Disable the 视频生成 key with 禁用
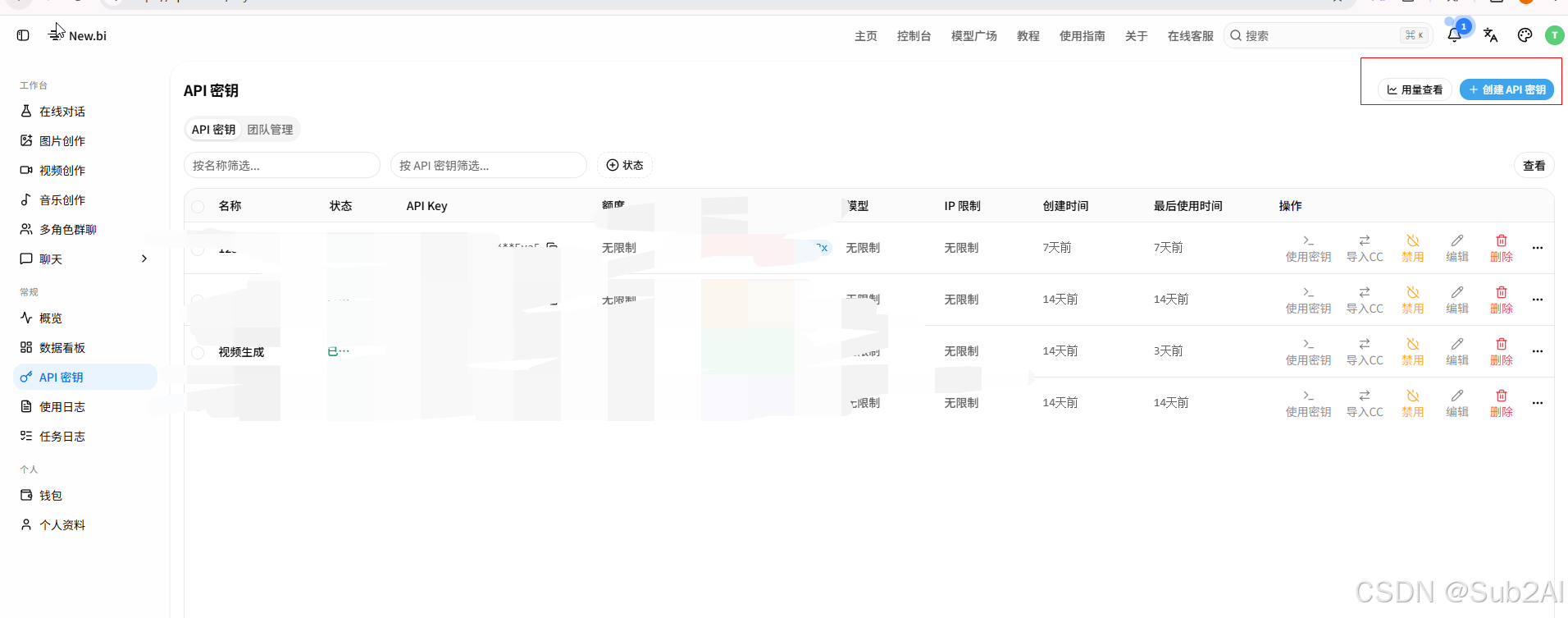This screenshot has width=1568, height=618. tap(1412, 351)
